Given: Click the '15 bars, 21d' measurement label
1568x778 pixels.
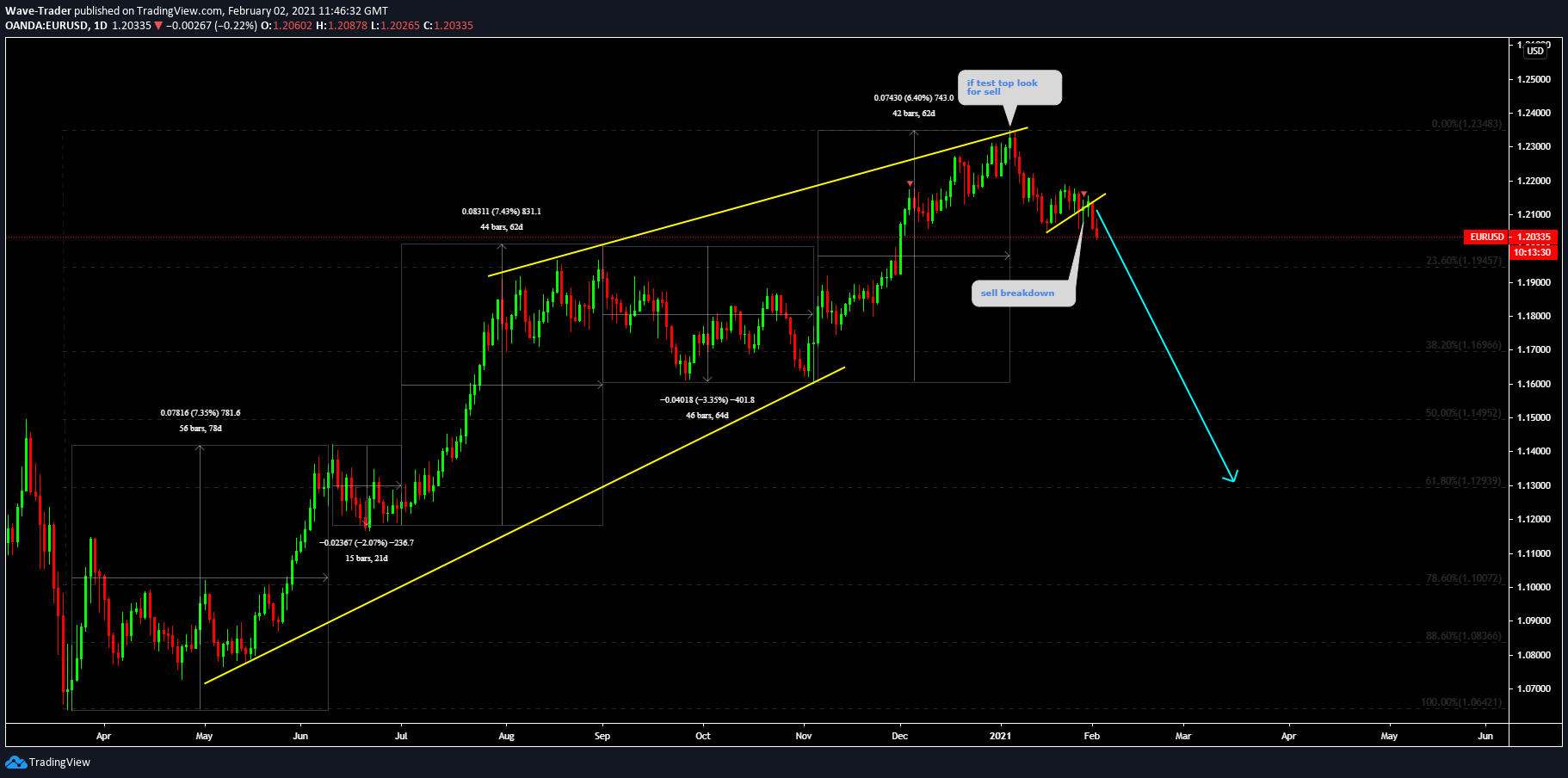Looking at the screenshot, I should (x=367, y=559).
